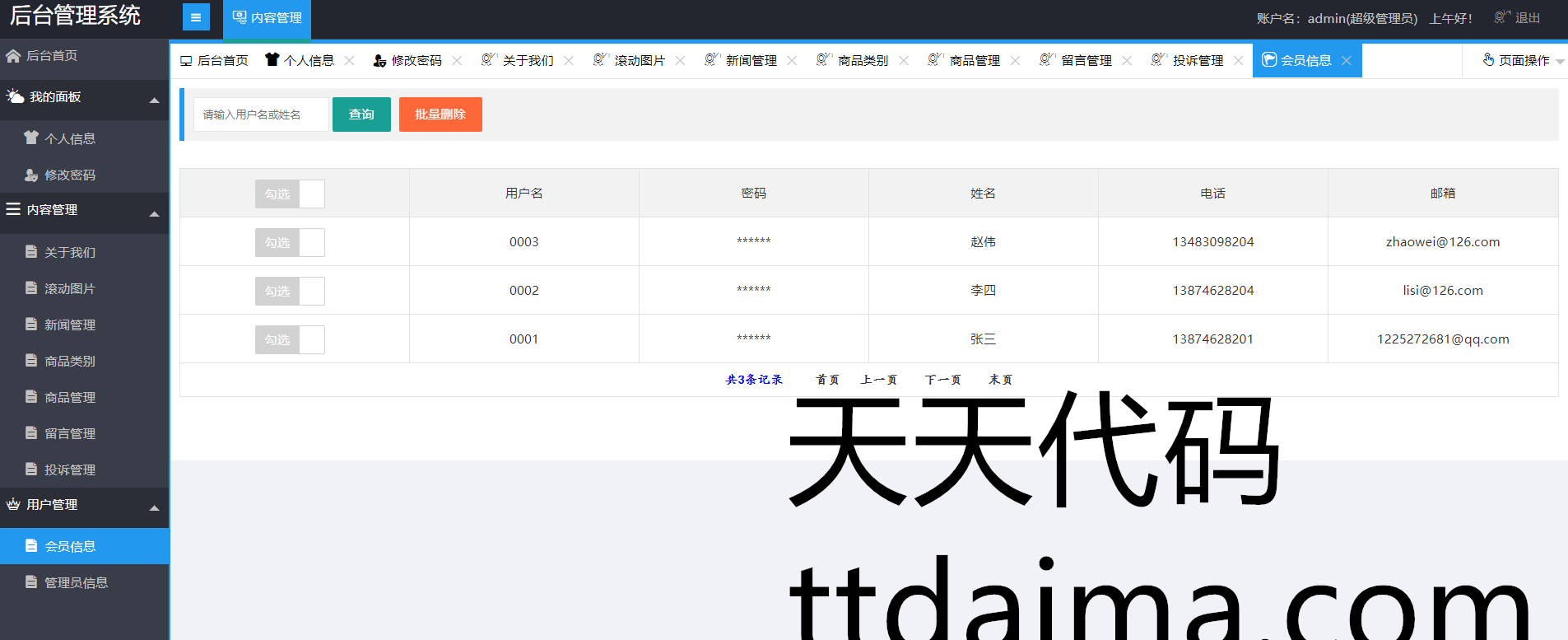This screenshot has height=640, width=1568.
Task: Collapse the 内容管理 sidebar section
Action: (154, 214)
